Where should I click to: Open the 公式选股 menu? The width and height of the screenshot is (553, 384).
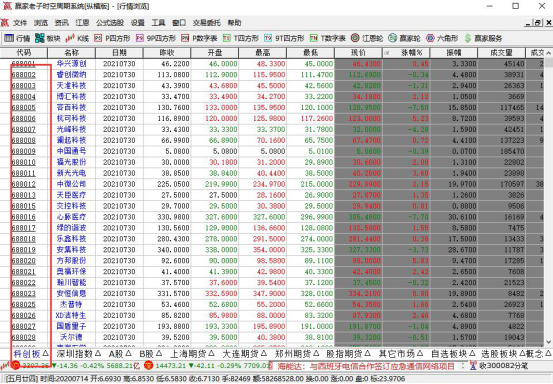(110, 23)
